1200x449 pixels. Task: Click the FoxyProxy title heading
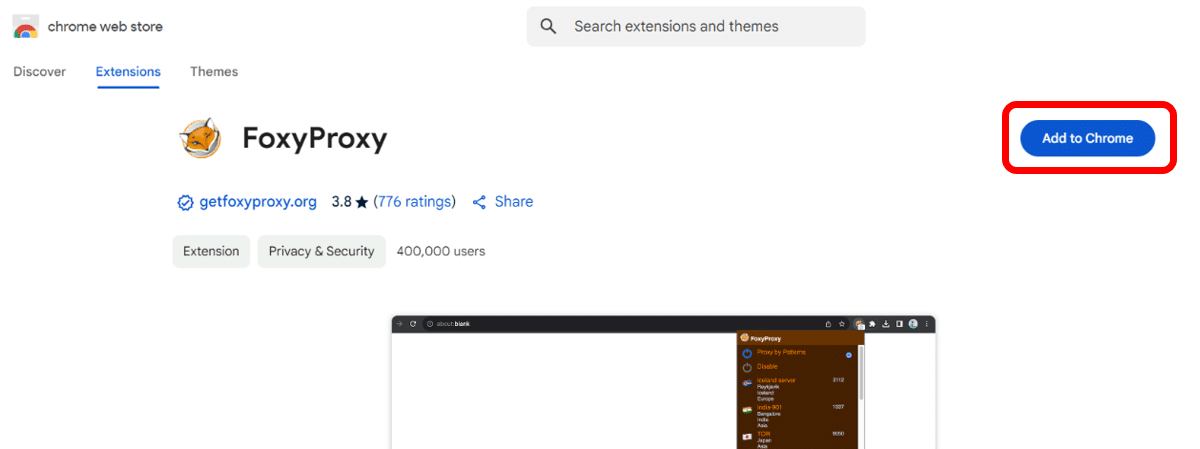(x=315, y=139)
